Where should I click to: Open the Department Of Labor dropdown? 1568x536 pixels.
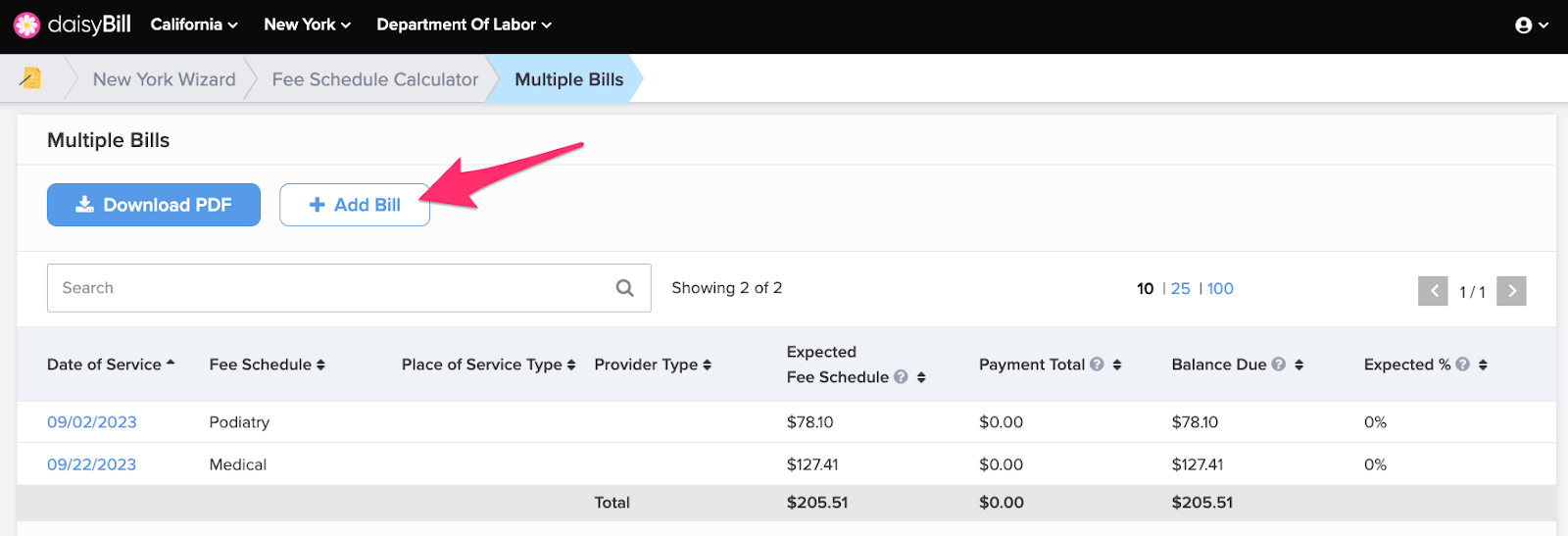tap(465, 24)
